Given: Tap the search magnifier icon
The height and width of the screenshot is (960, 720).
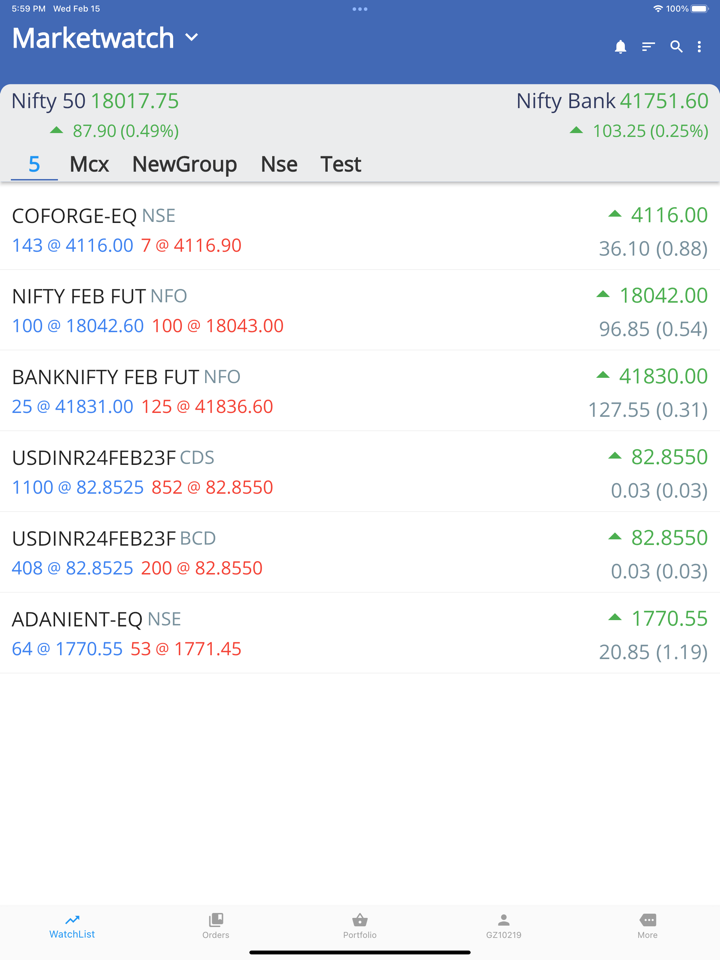Looking at the screenshot, I should click(x=676, y=47).
